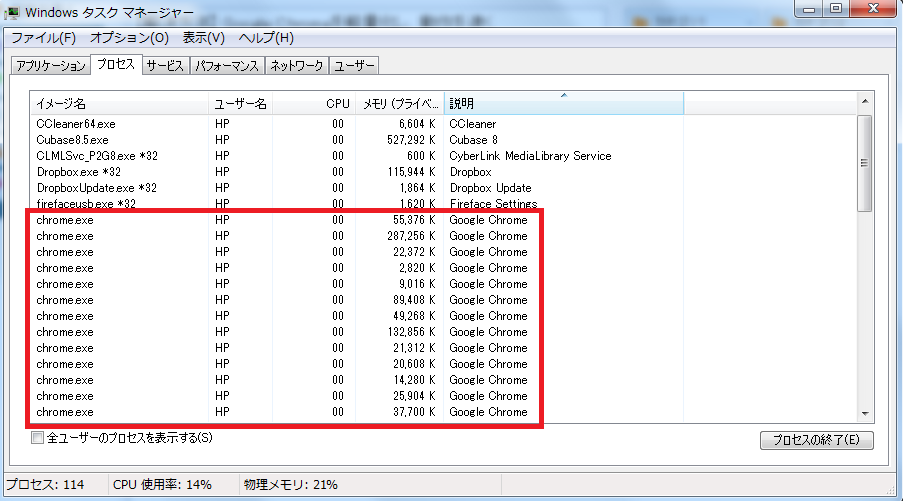
Task: Switch to the アプリケーション tab
Action: point(51,66)
